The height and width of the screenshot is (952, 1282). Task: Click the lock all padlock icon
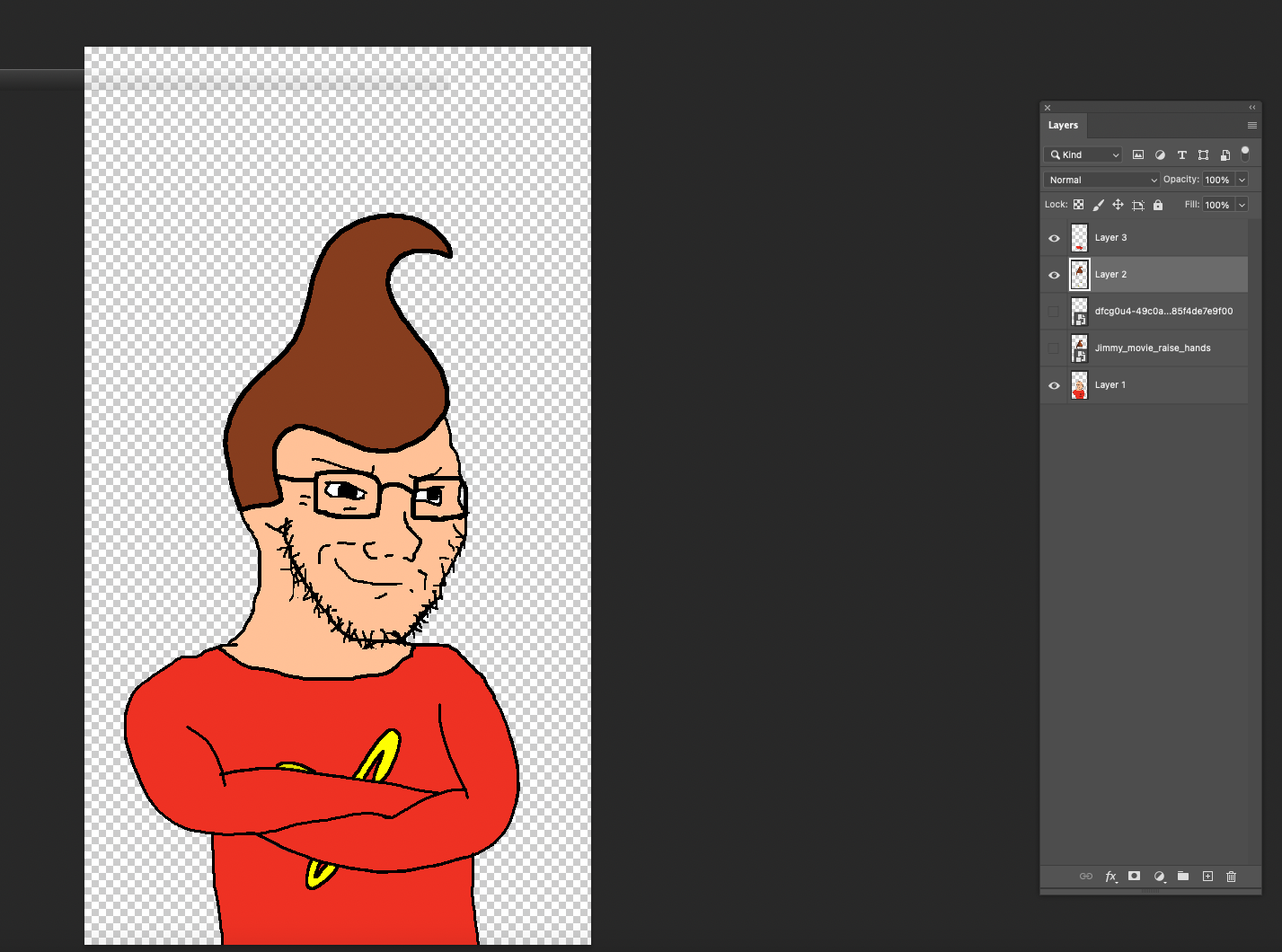tap(1158, 205)
